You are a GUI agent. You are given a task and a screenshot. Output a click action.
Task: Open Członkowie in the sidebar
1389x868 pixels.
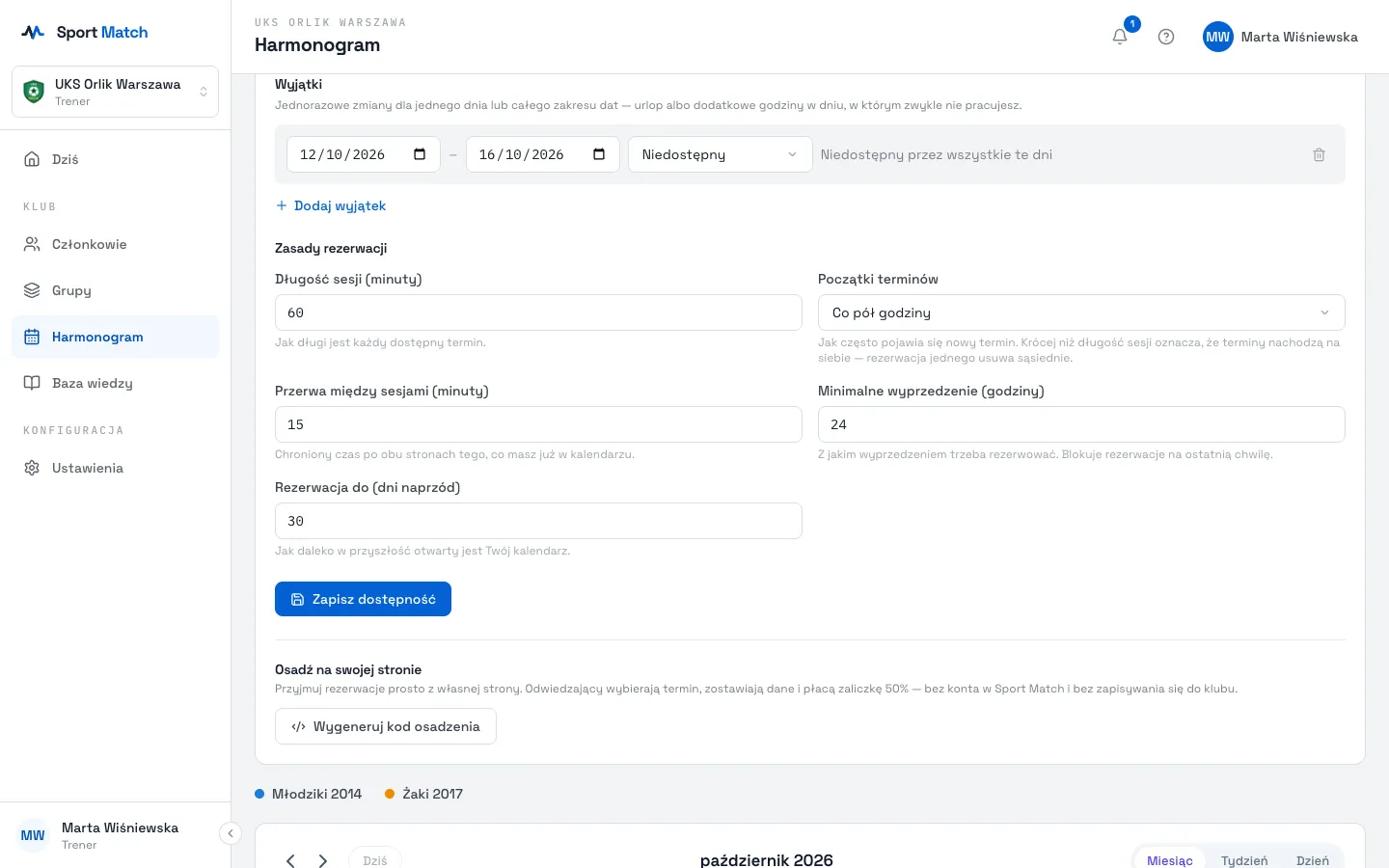(115, 244)
